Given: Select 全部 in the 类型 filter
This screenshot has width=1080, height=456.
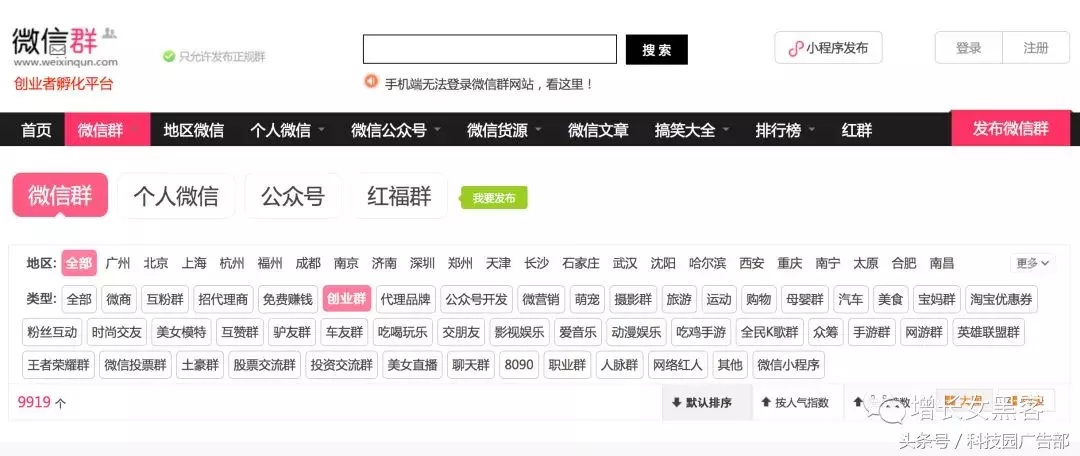Looking at the screenshot, I should coord(79,300).
